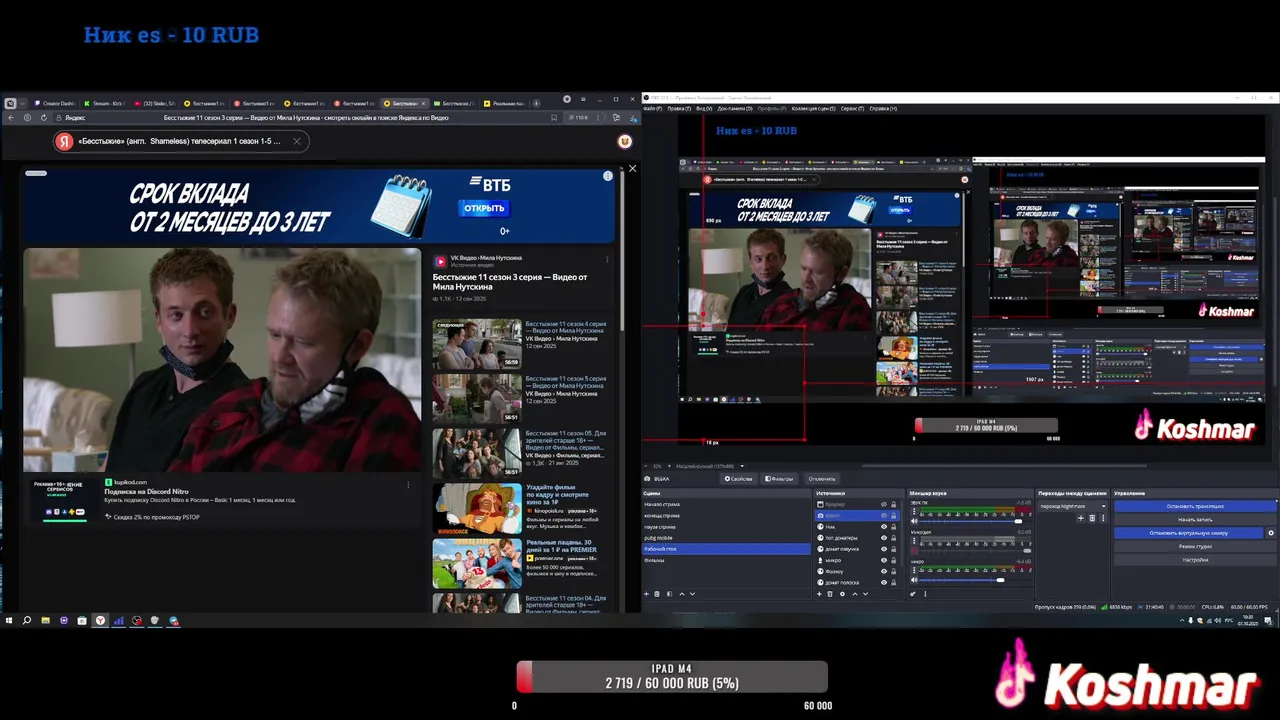
Task: Toggle lock on the Ник source
Action: (x=893, y=527)
